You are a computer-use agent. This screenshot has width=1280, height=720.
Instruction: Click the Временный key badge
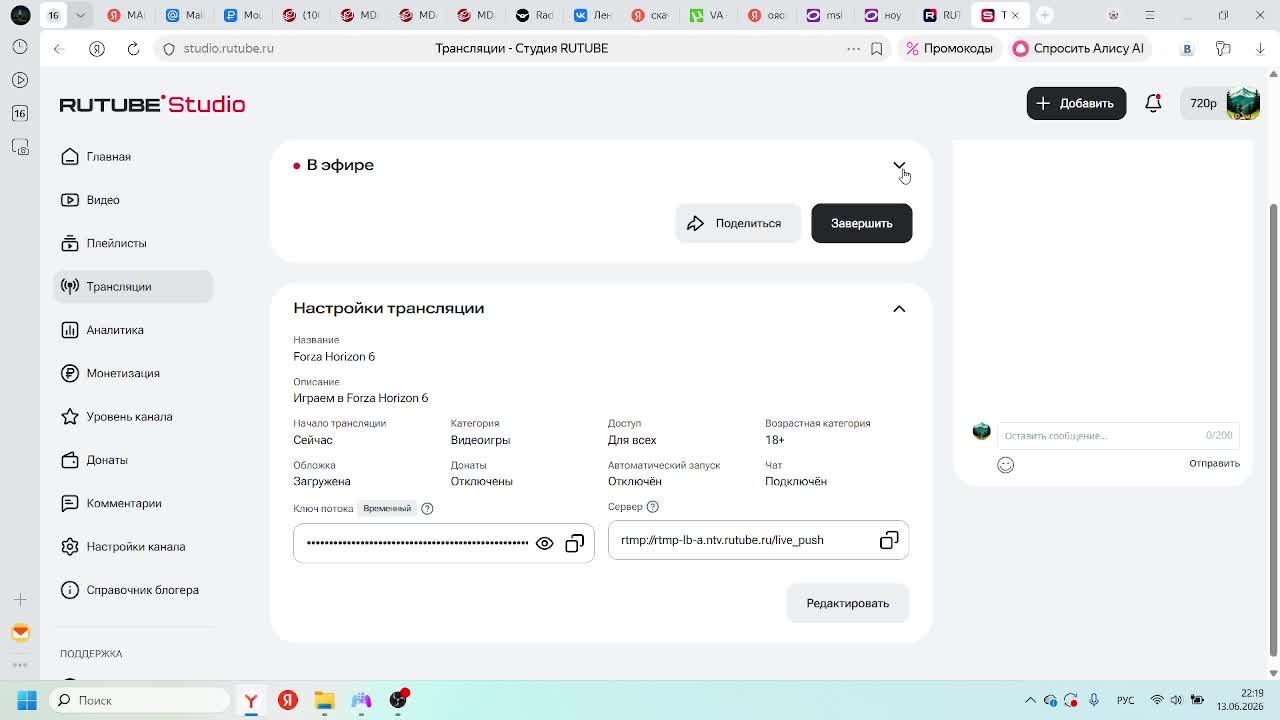(387, 509)
